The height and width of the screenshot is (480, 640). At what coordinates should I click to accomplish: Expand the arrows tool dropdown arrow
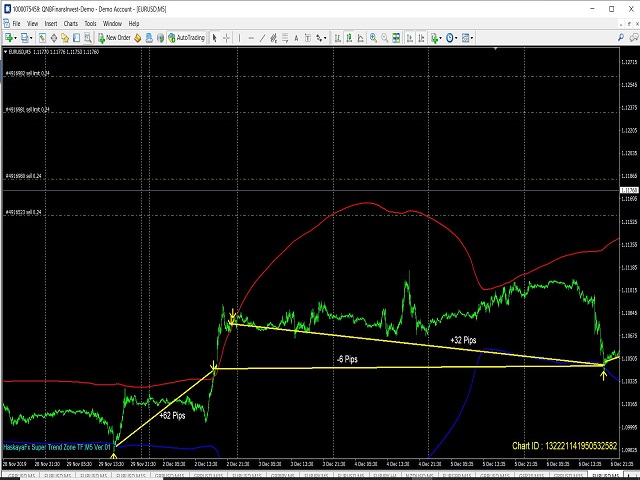point(325,38)
